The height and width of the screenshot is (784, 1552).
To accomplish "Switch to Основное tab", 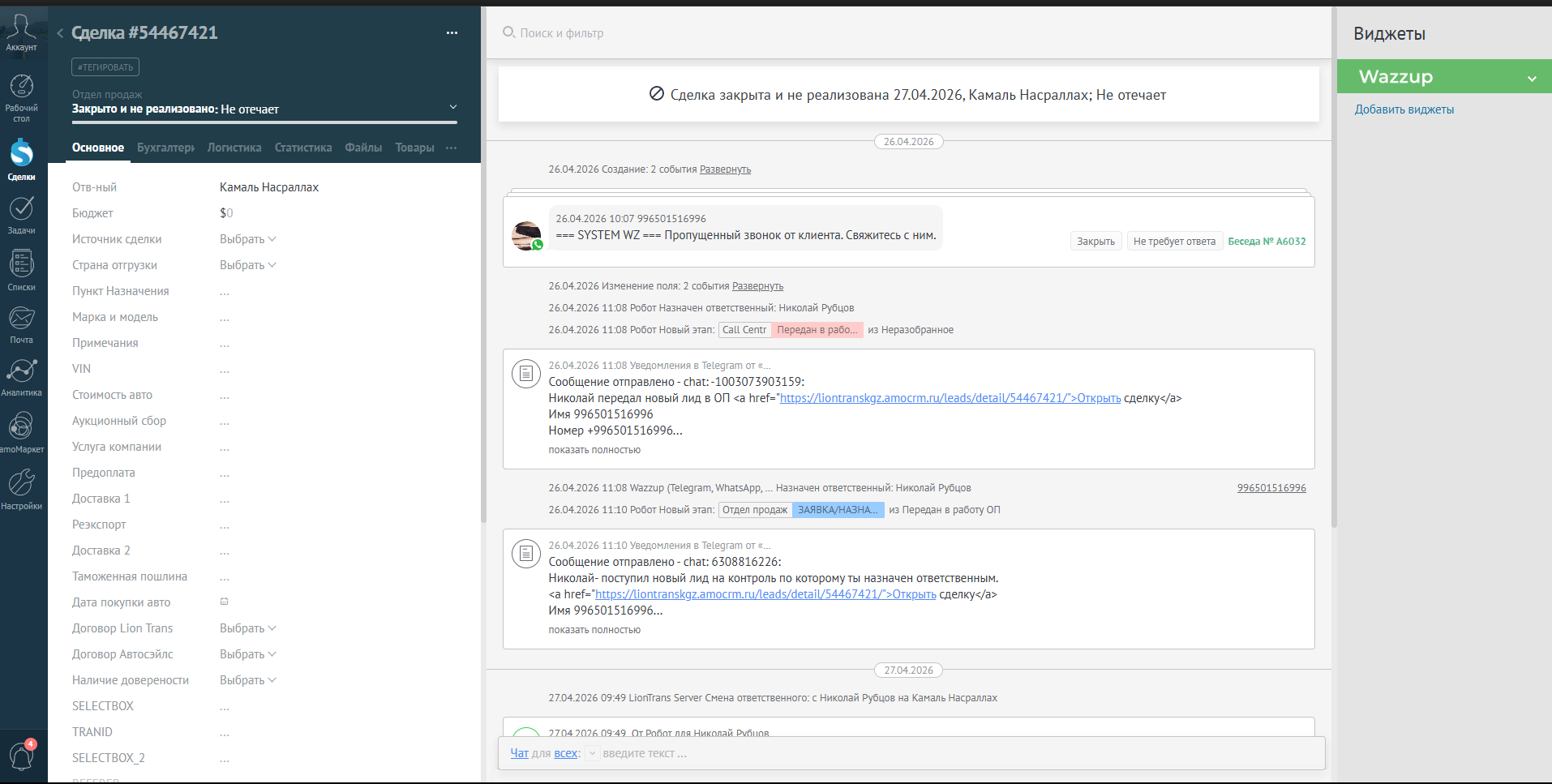I will pos(98,148).
